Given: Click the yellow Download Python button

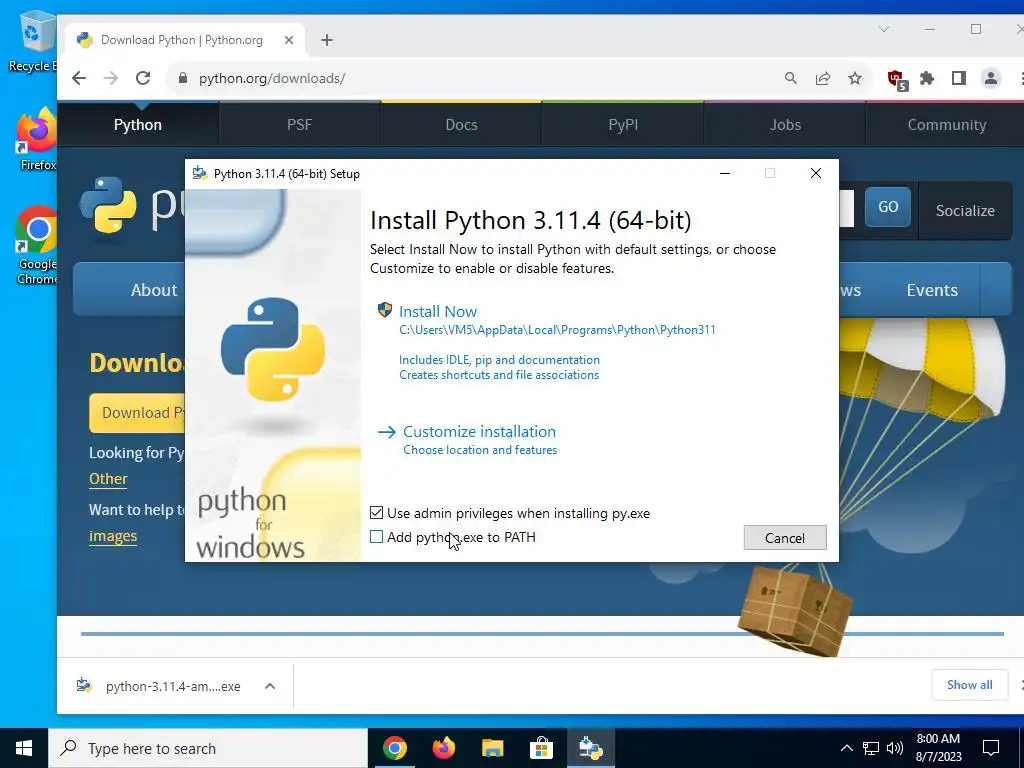Looking at the screenshot, I should pyautogui.click(x=137, y=413).
